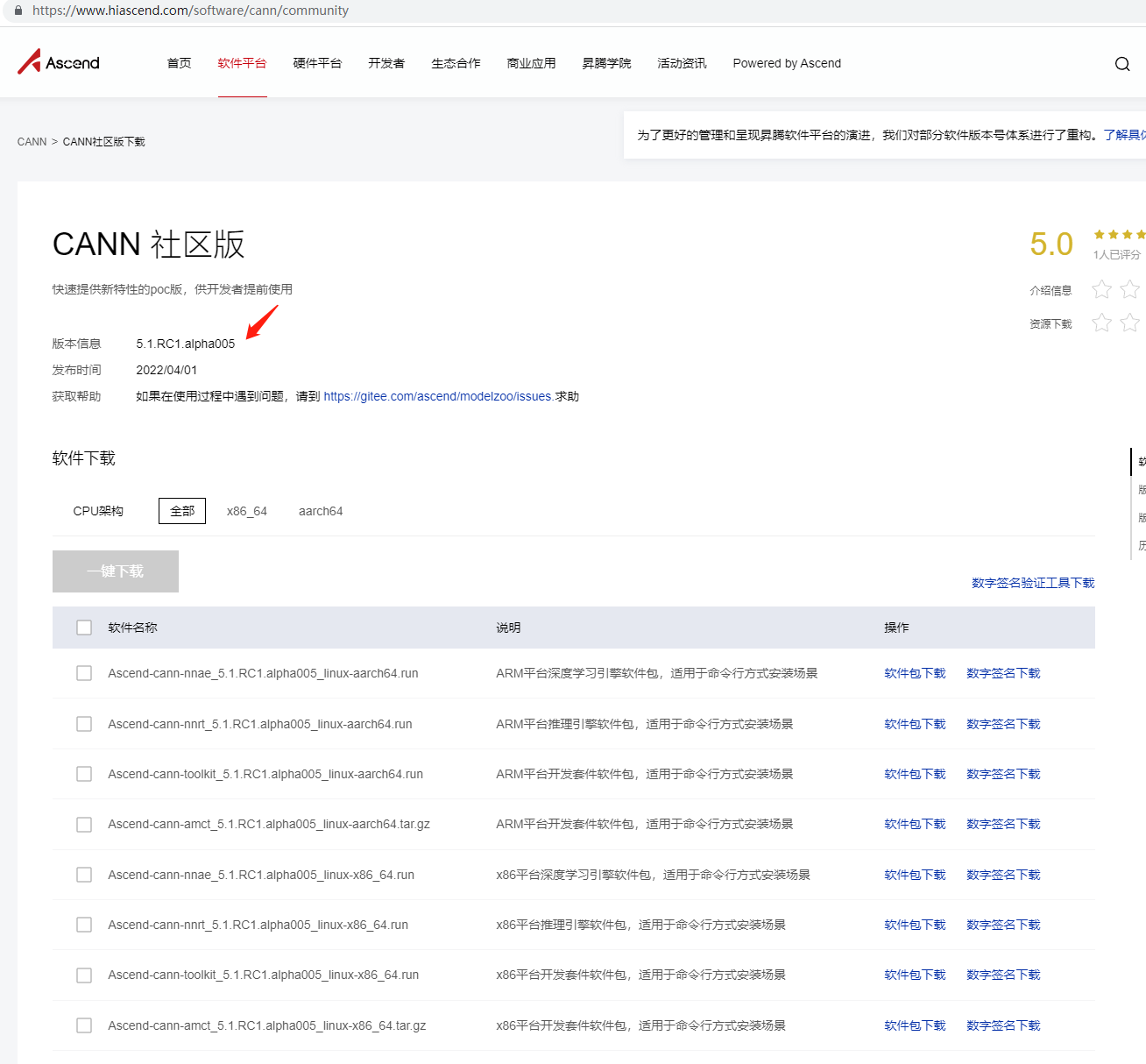Open the 活动资讯 menu
The height and width of the screenshot is (1064, 1146).
tap(683, 63)
